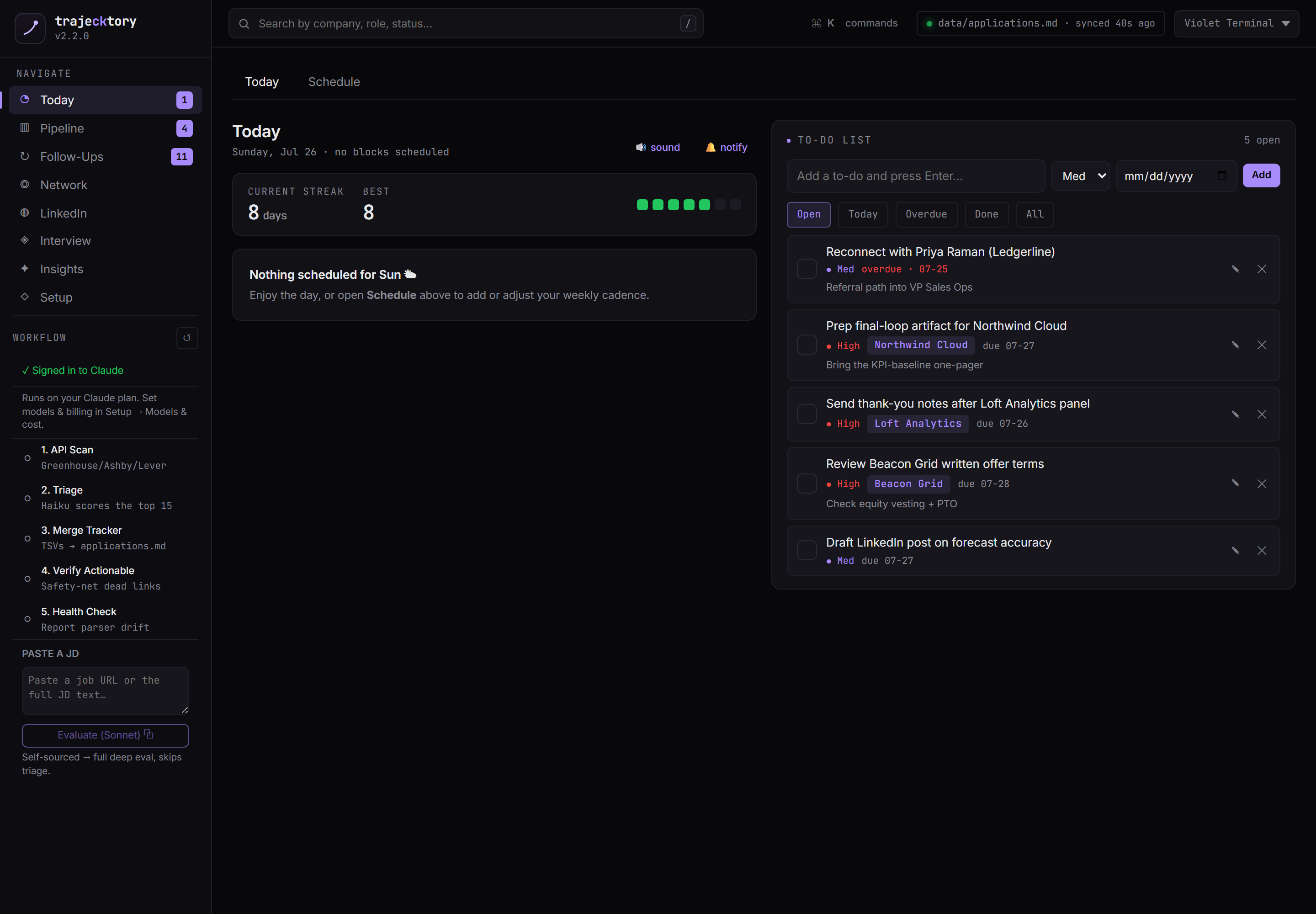
Task: Switch to the Today tab
Action: pyautogui.click(x=262, y=82)
